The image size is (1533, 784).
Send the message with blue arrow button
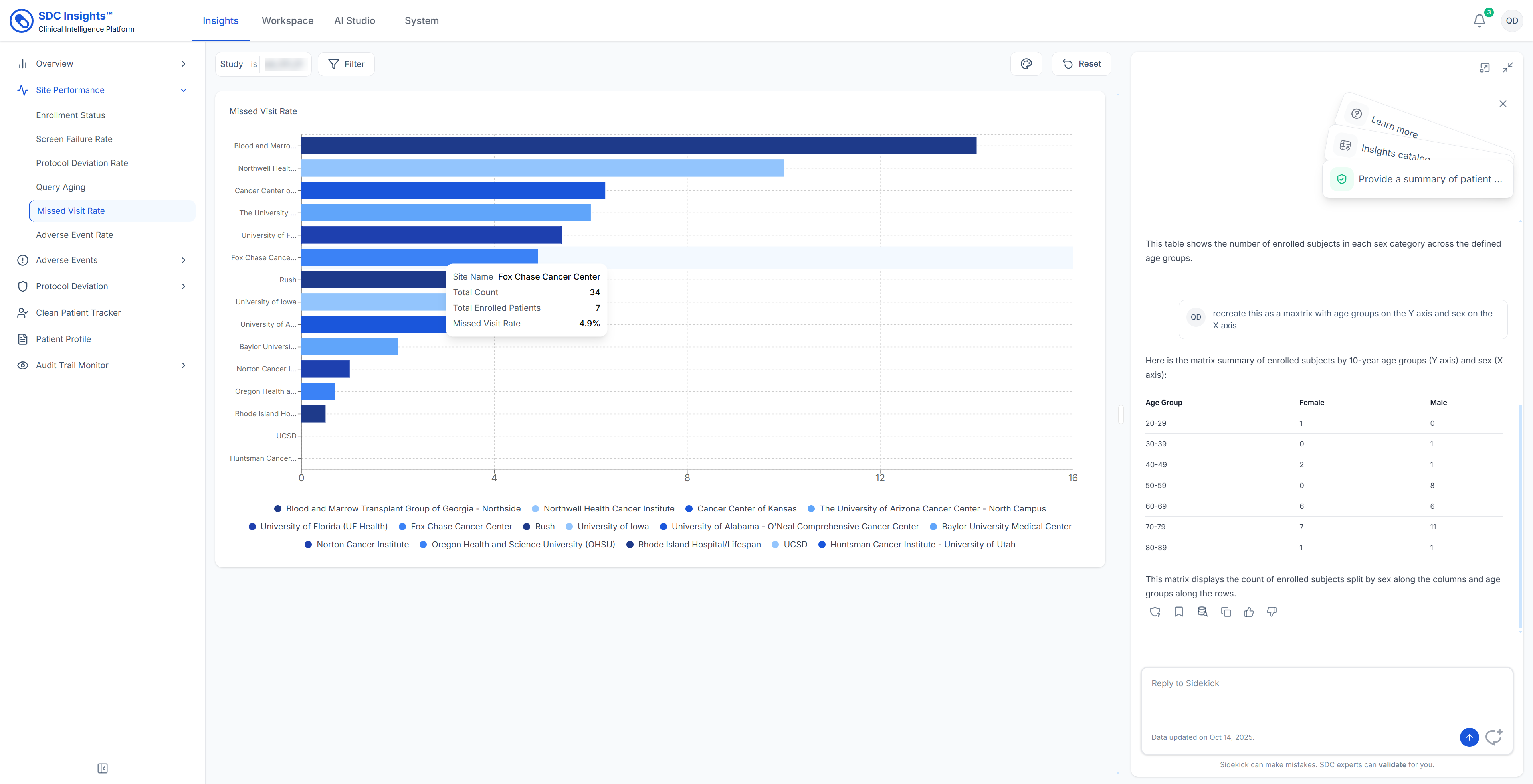[x=1469, y=737]
